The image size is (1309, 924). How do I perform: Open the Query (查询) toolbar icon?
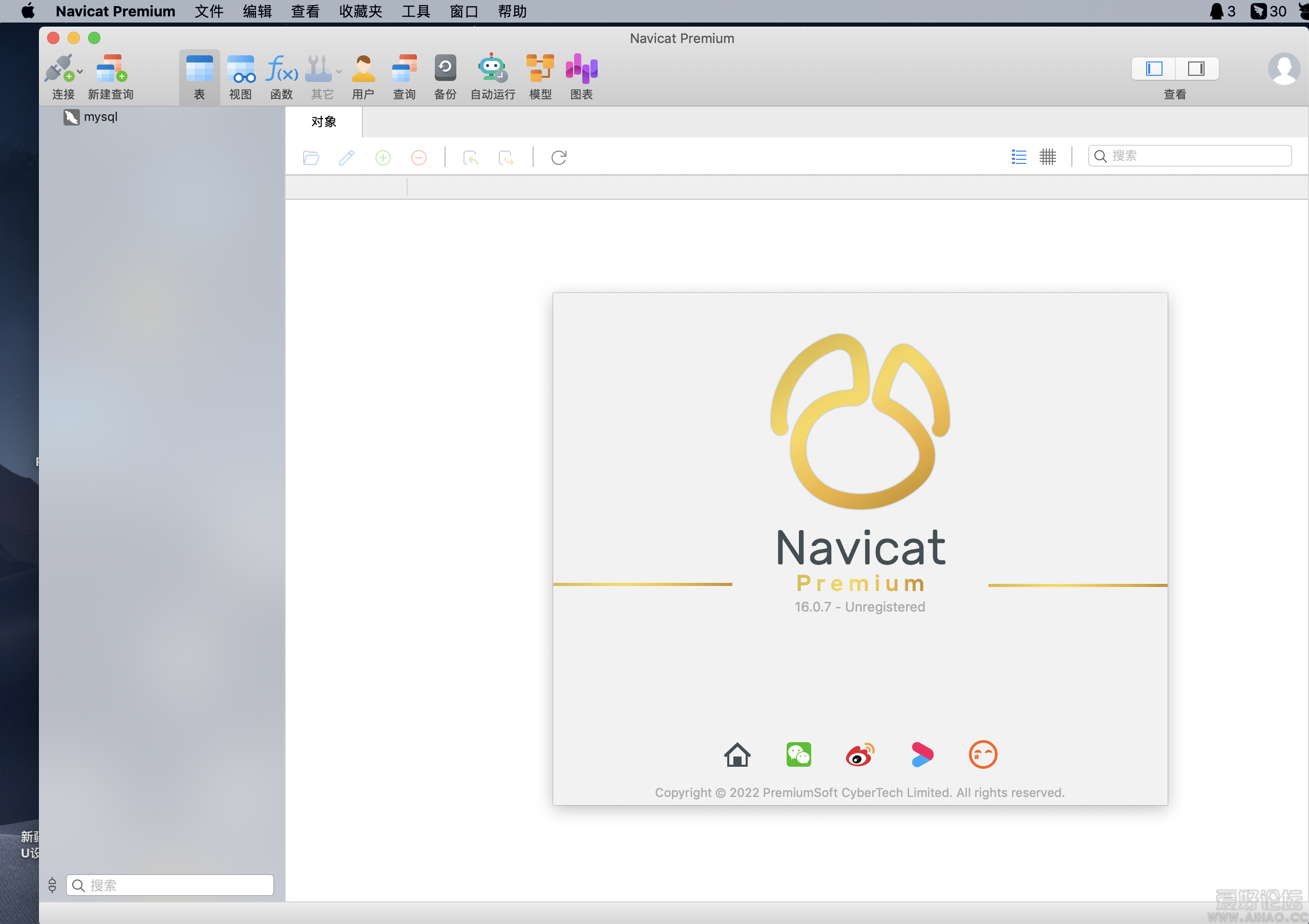point(404,69)
